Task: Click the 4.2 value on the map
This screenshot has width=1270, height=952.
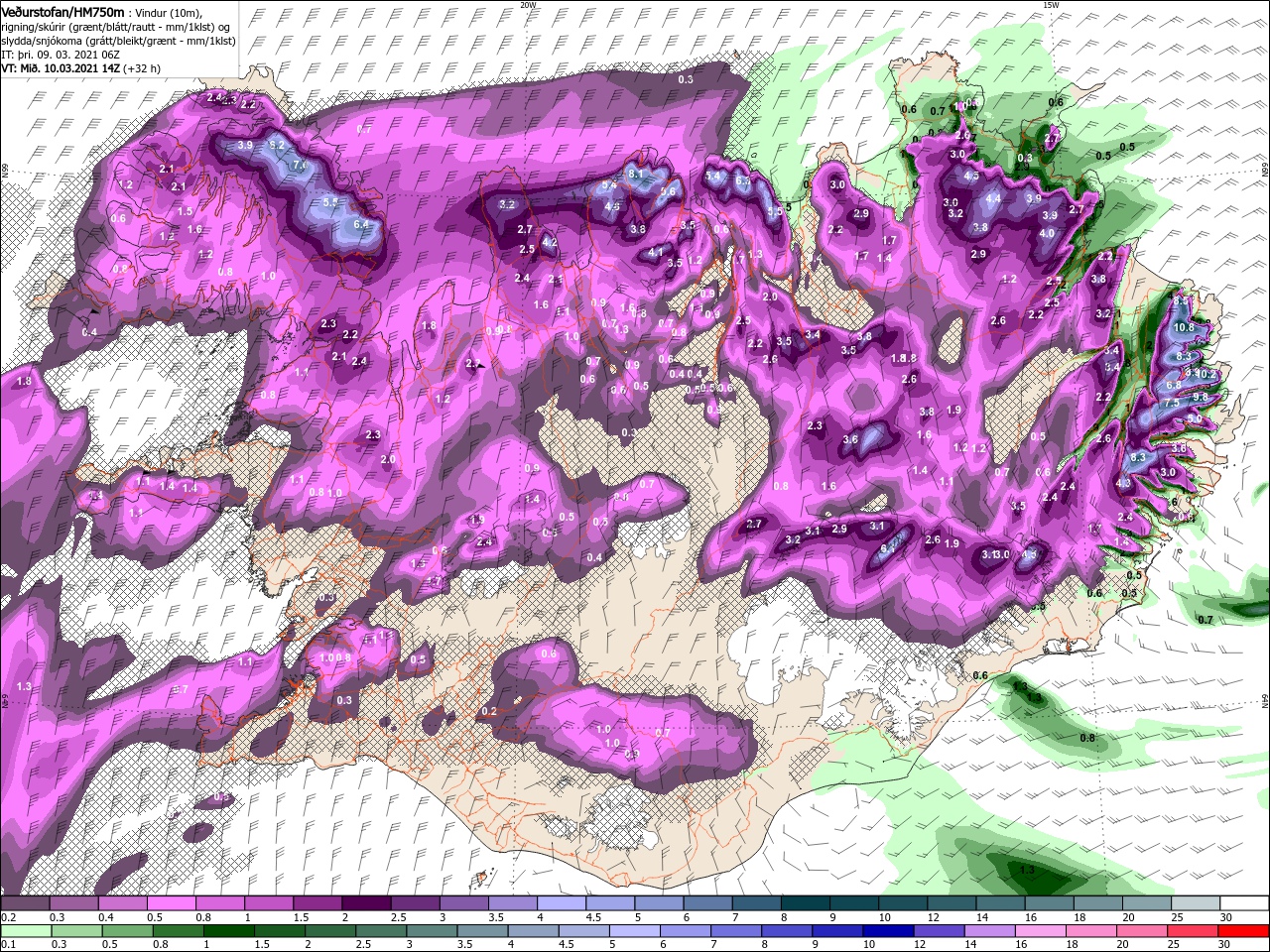Action: click(x=550, y=242)
